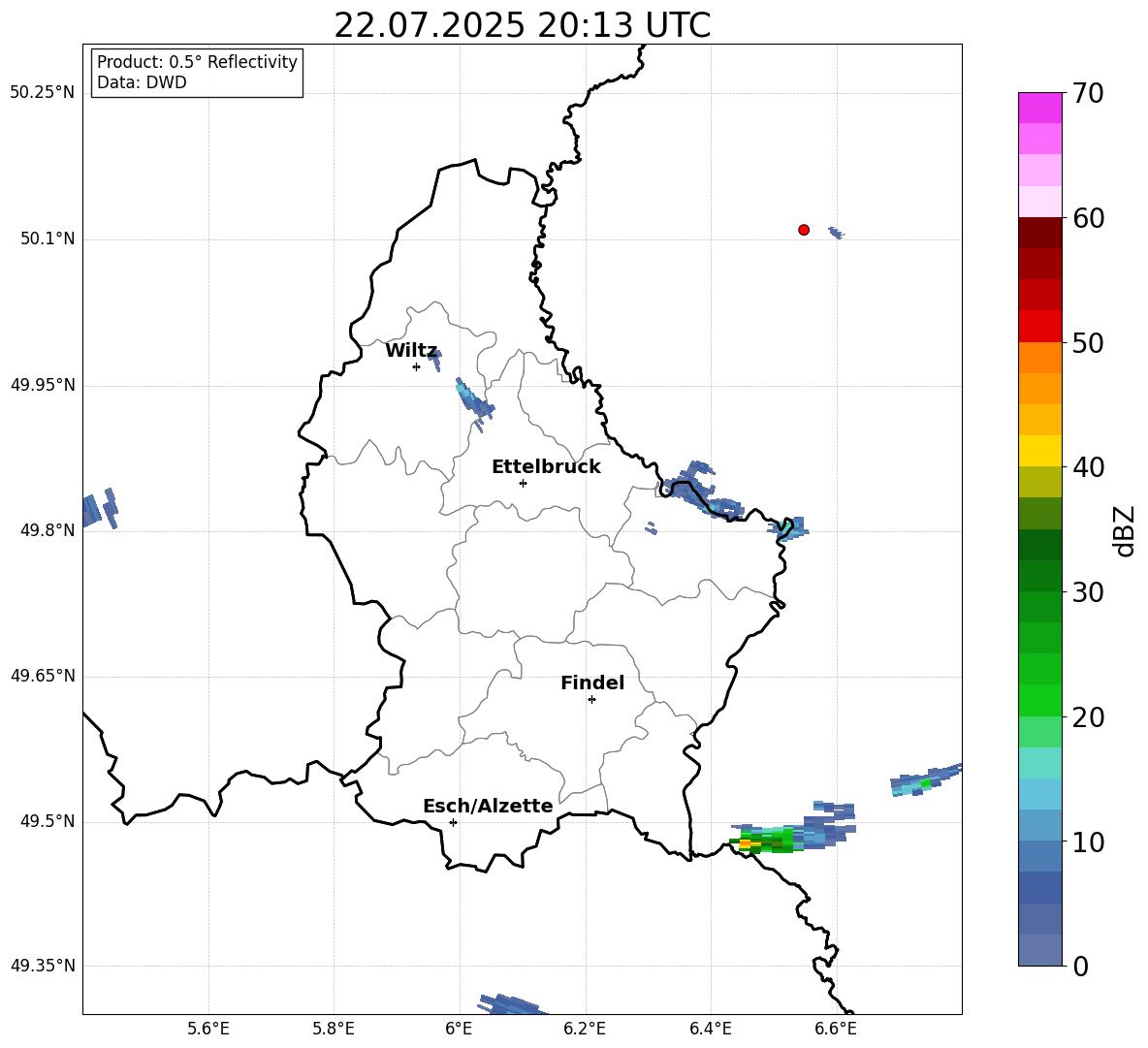The image size is (1148, 1048).
Task: Click the 49.8°N latitude label
Action: [x=48, y=530]
